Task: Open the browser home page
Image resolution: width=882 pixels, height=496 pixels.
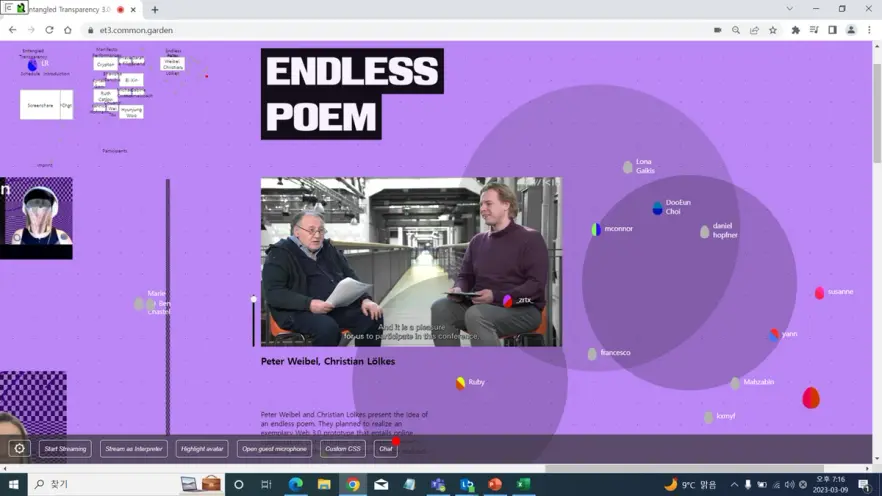Action: point(68,30)
